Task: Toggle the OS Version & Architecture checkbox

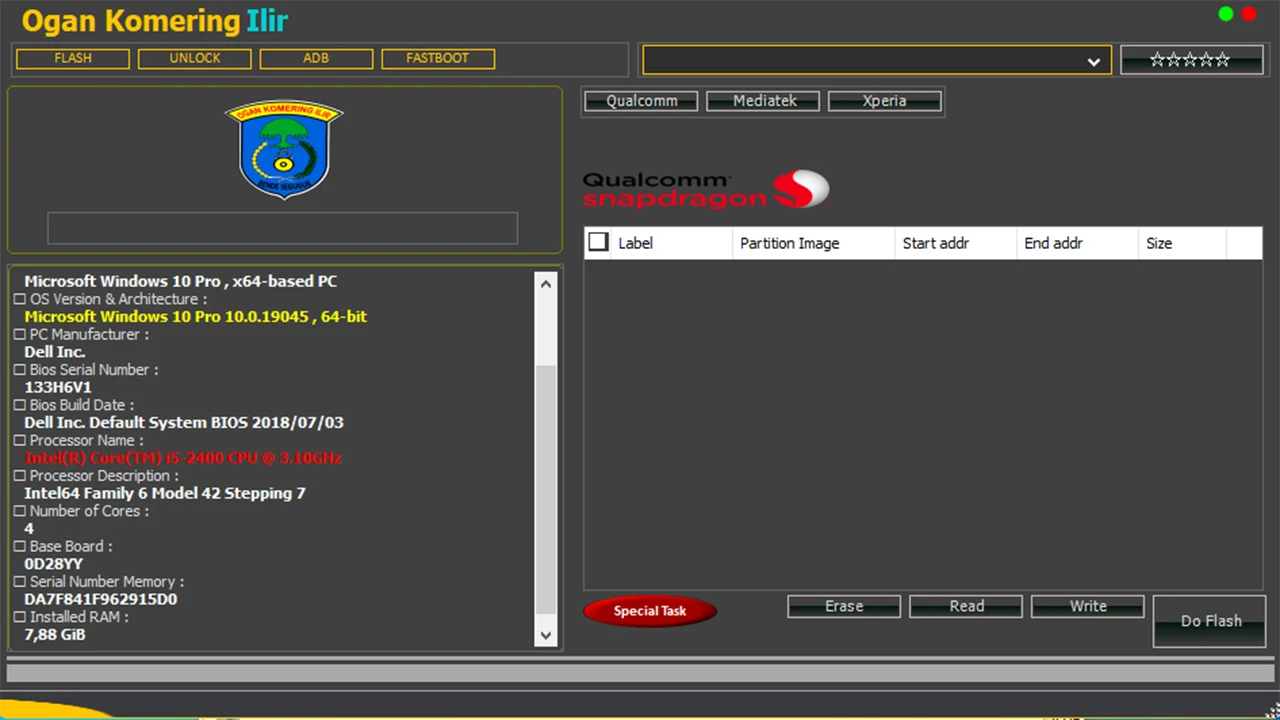Action: pyautogui.click(x=19, y=299)
